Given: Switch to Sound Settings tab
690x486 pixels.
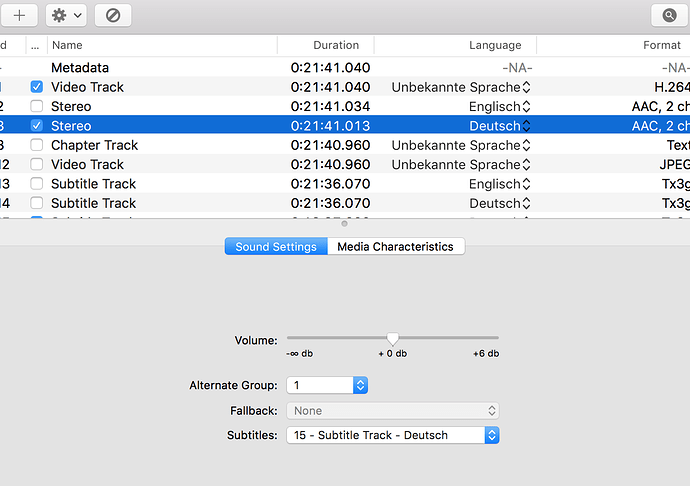Looking at the screenshot, I should click(276, 246).
